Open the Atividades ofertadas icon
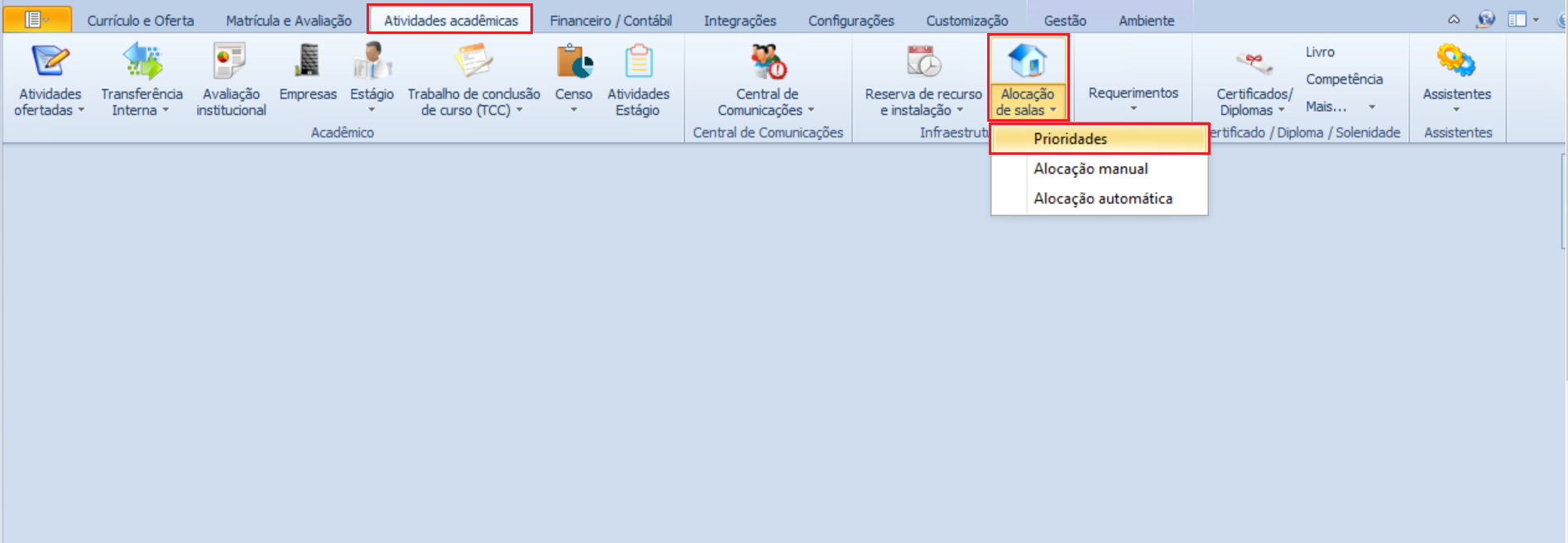The width and height of the screenshot is (1568, 543). (x=50, y=60)
